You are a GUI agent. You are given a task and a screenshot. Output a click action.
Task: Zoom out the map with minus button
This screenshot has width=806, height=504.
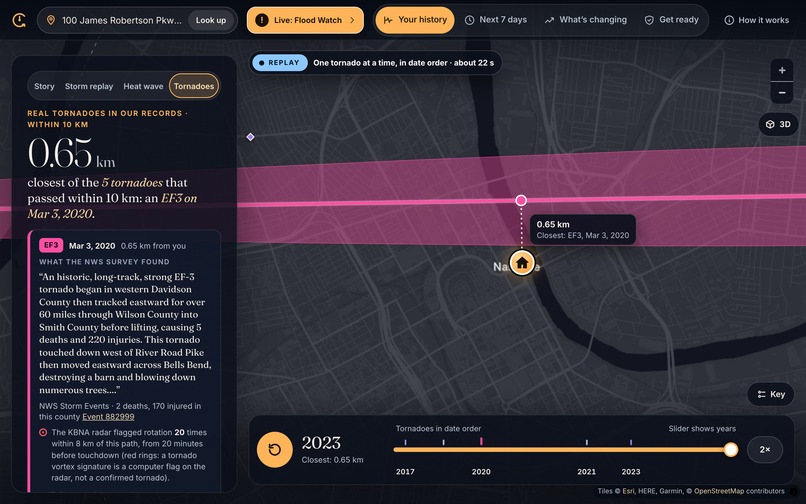coord(782,93)
